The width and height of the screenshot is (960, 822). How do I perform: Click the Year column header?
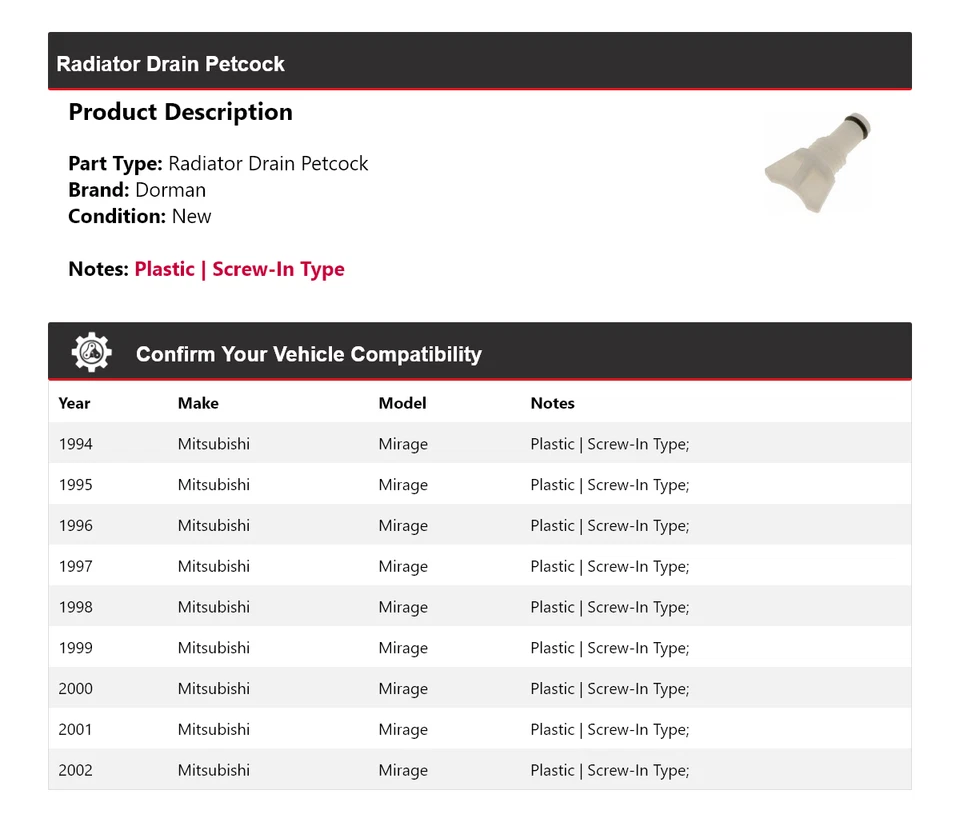click(x=74, y=403)
